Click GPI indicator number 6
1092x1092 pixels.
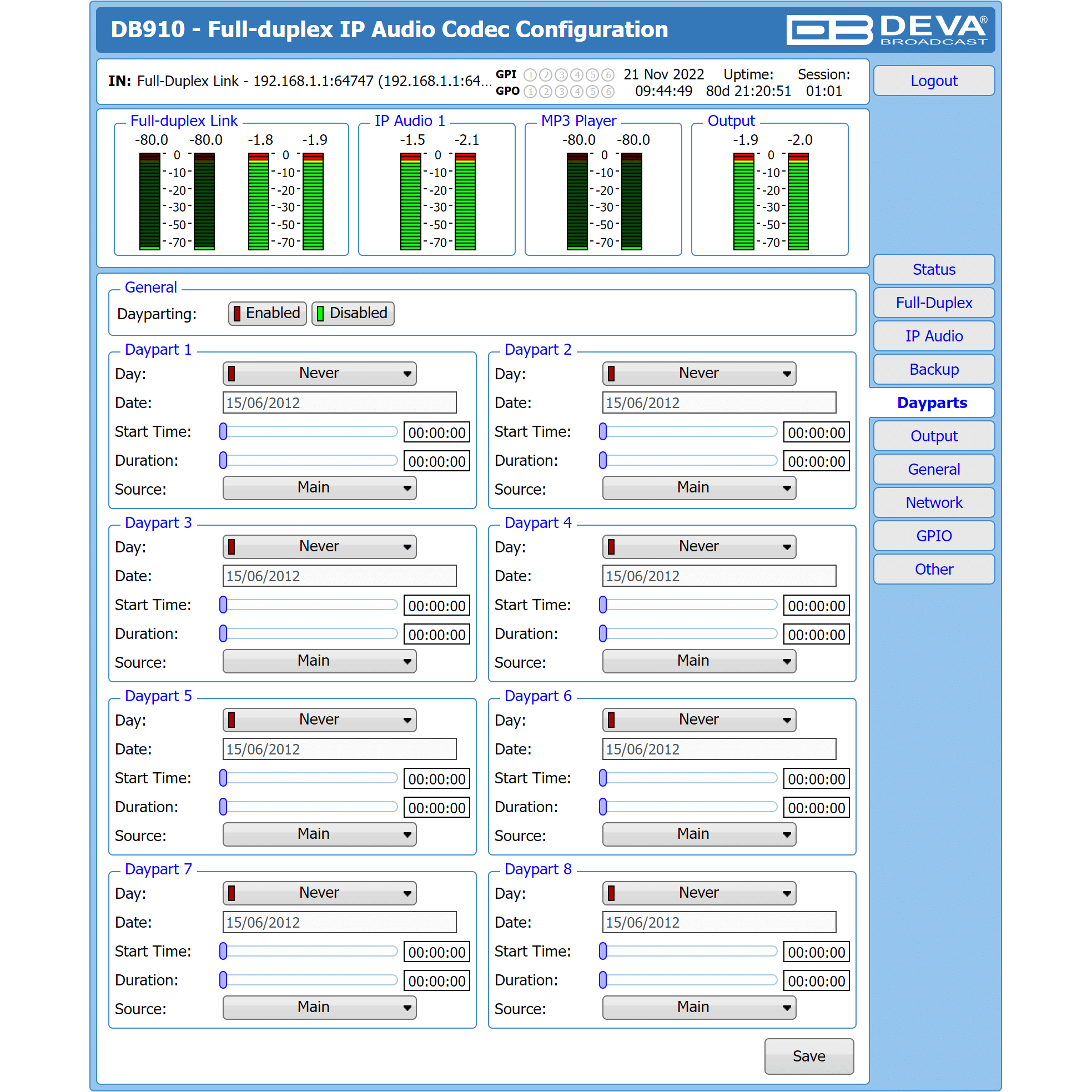607,74
